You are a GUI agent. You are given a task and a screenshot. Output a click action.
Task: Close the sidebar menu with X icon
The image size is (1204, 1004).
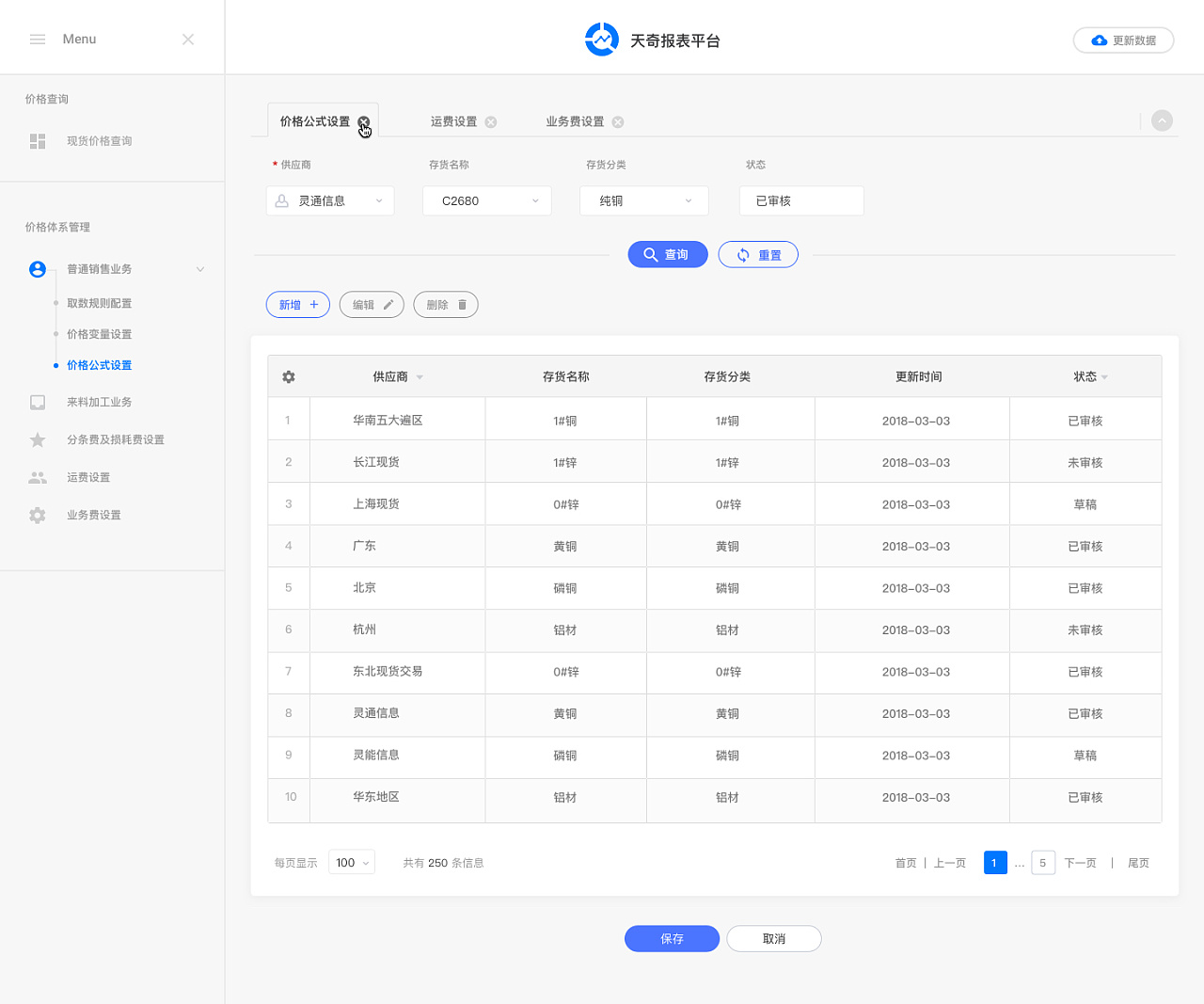(x=188, y=40)
